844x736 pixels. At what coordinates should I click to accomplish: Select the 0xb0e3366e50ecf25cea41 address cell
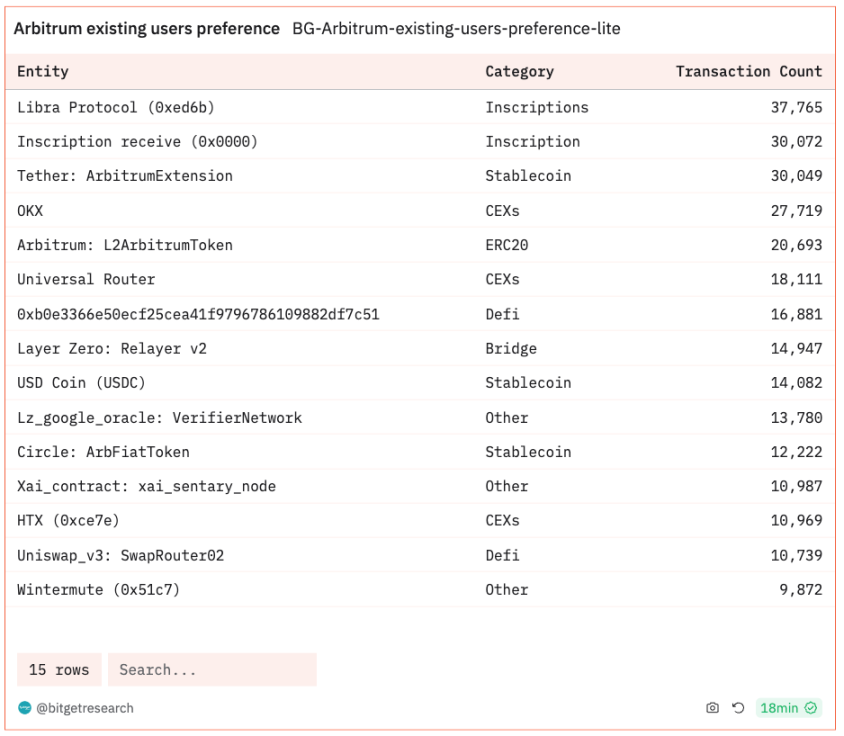[x=198, y=314]
